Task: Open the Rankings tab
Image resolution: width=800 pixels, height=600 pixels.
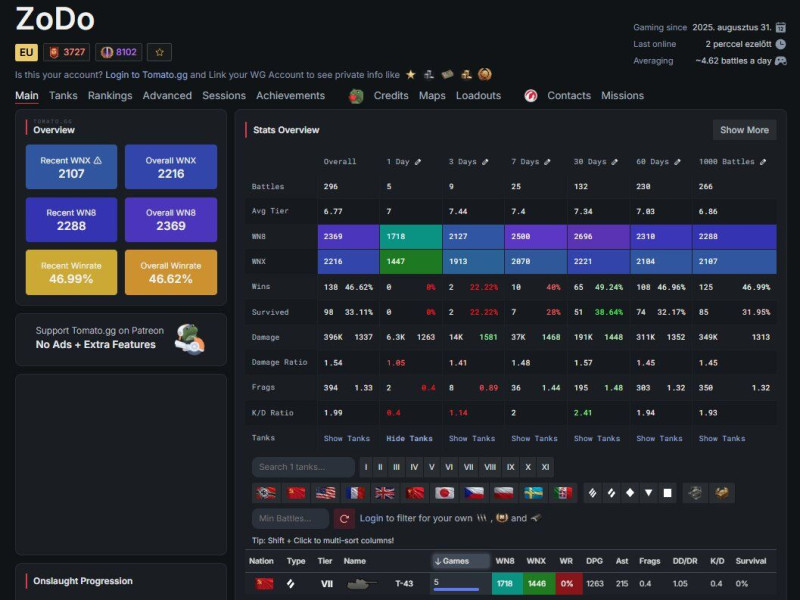Action: click(110, 95)
